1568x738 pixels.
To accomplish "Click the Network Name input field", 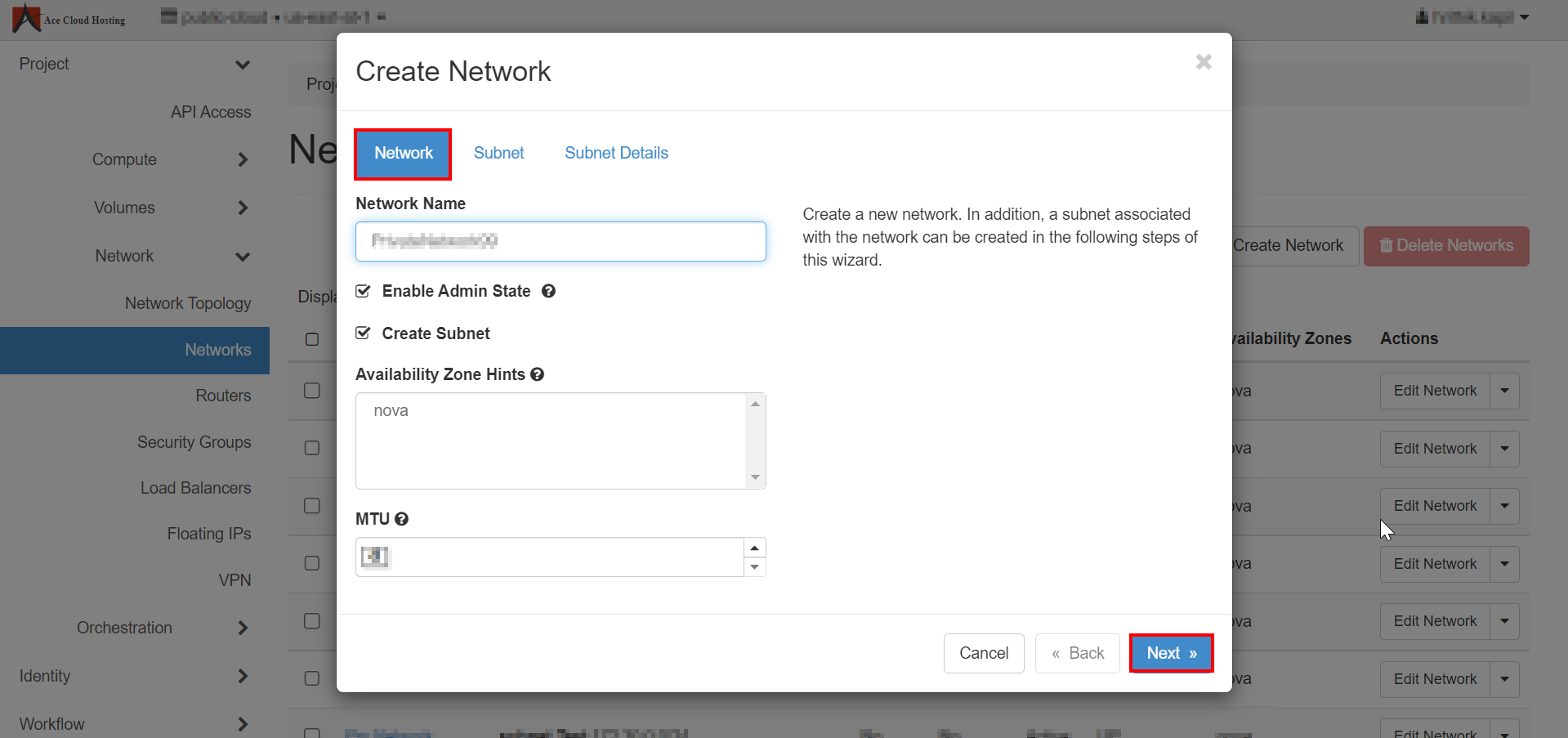I will (x=561, y=241).
